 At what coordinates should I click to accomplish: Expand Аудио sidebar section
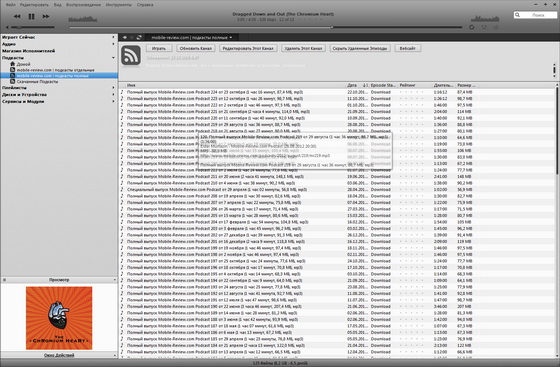pos(114,44)
